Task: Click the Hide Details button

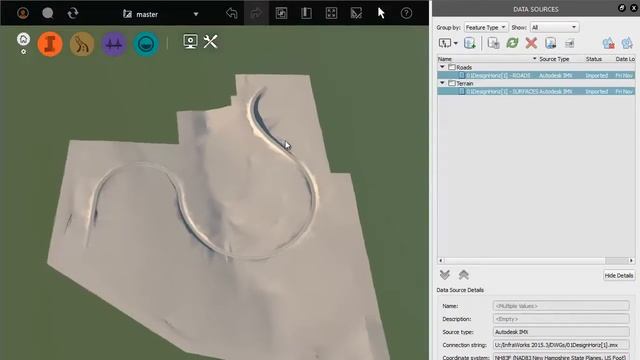Action: (619, 276)
